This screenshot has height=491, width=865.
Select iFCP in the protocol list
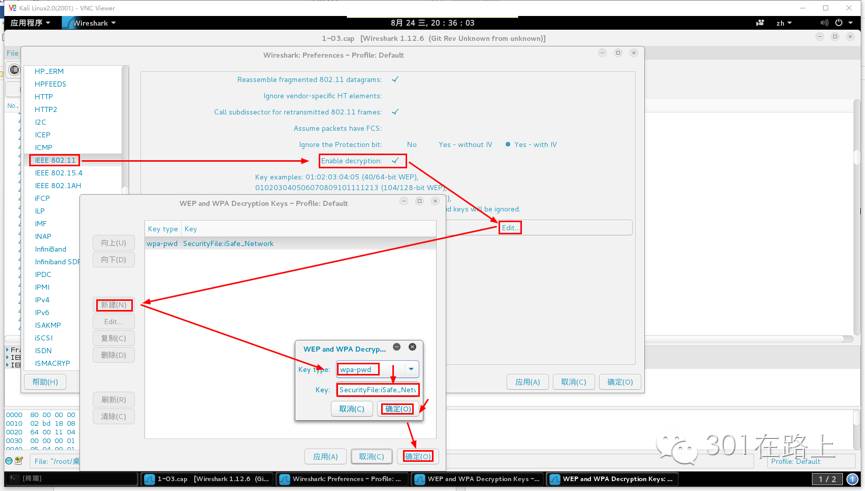tap(42, 198)
